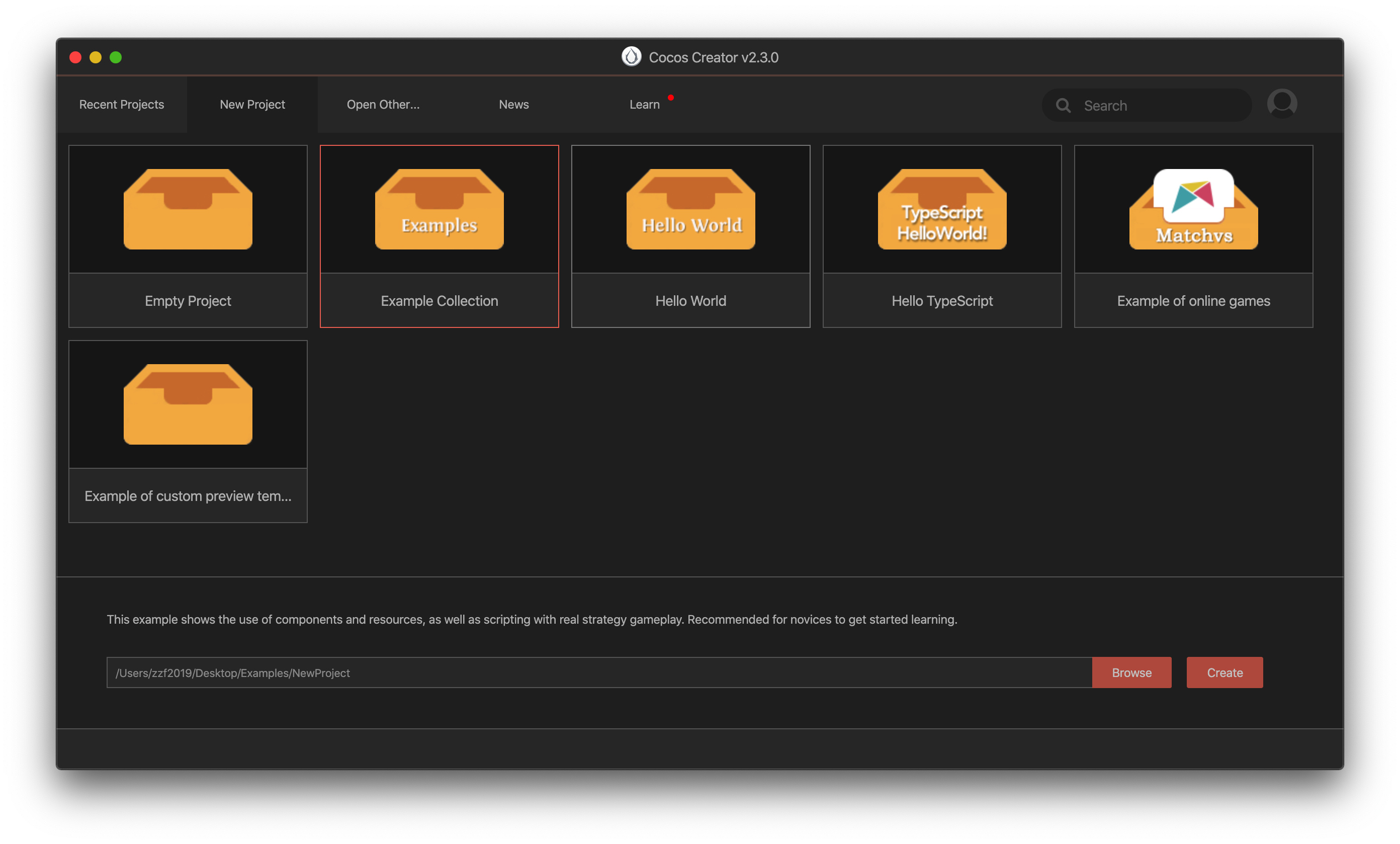Click the project path input field
This screenshot has height=844, width=1400.
(x=599, y=672)
